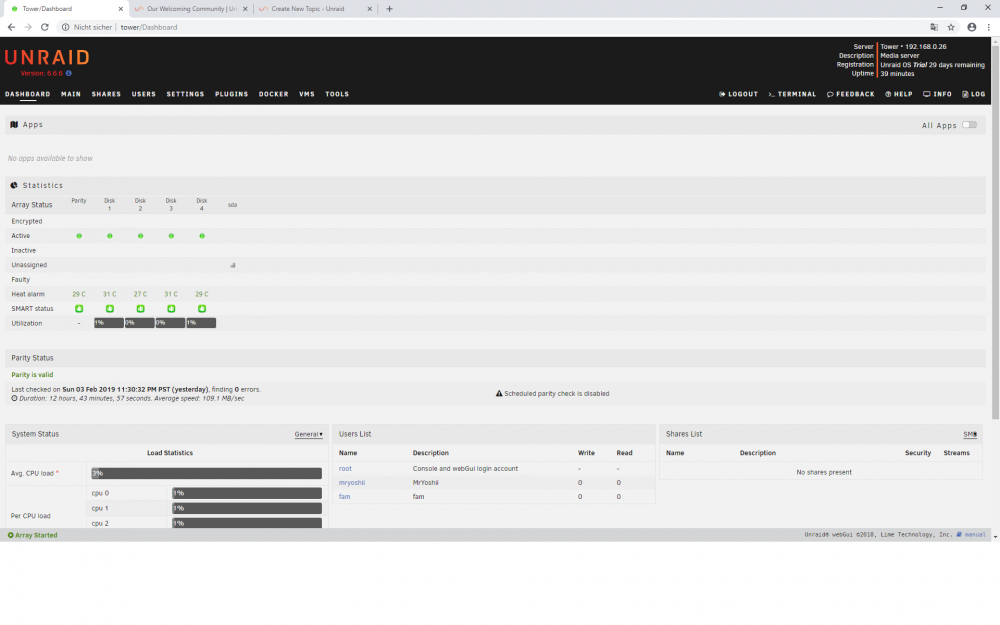Image resolution: width=1000 pixels, height=625 pixels.
Task: Reload the page in browser
Action: [x=45, y=27]
